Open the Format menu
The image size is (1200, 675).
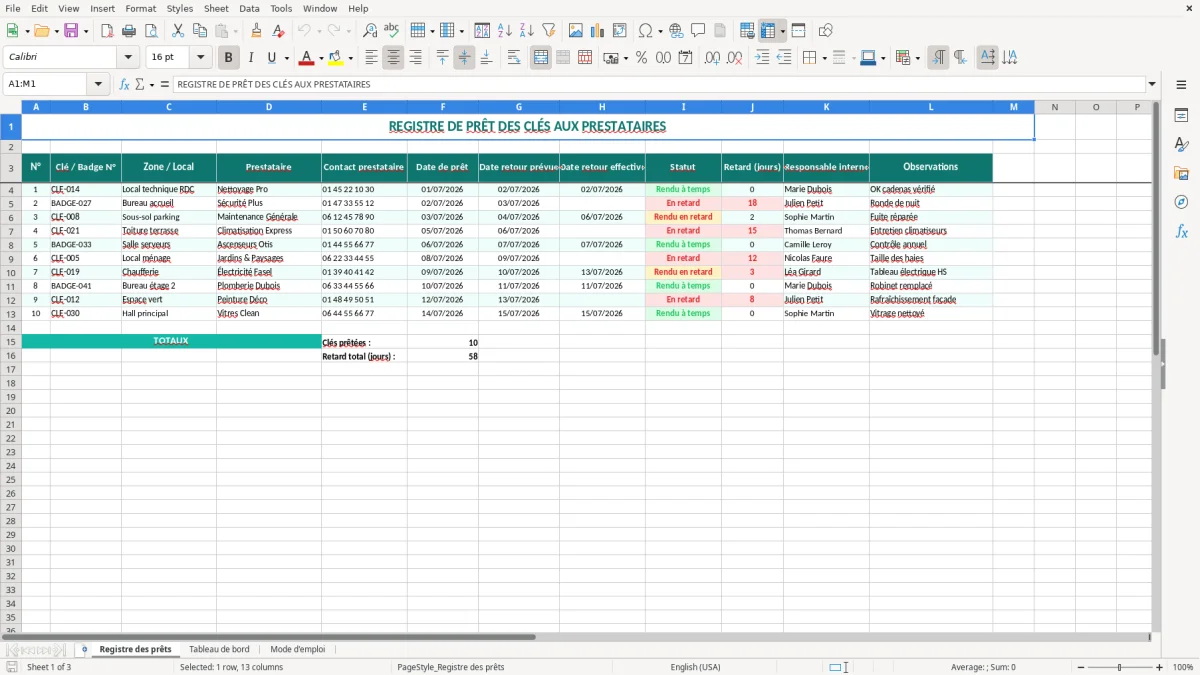tap(140, 8)
